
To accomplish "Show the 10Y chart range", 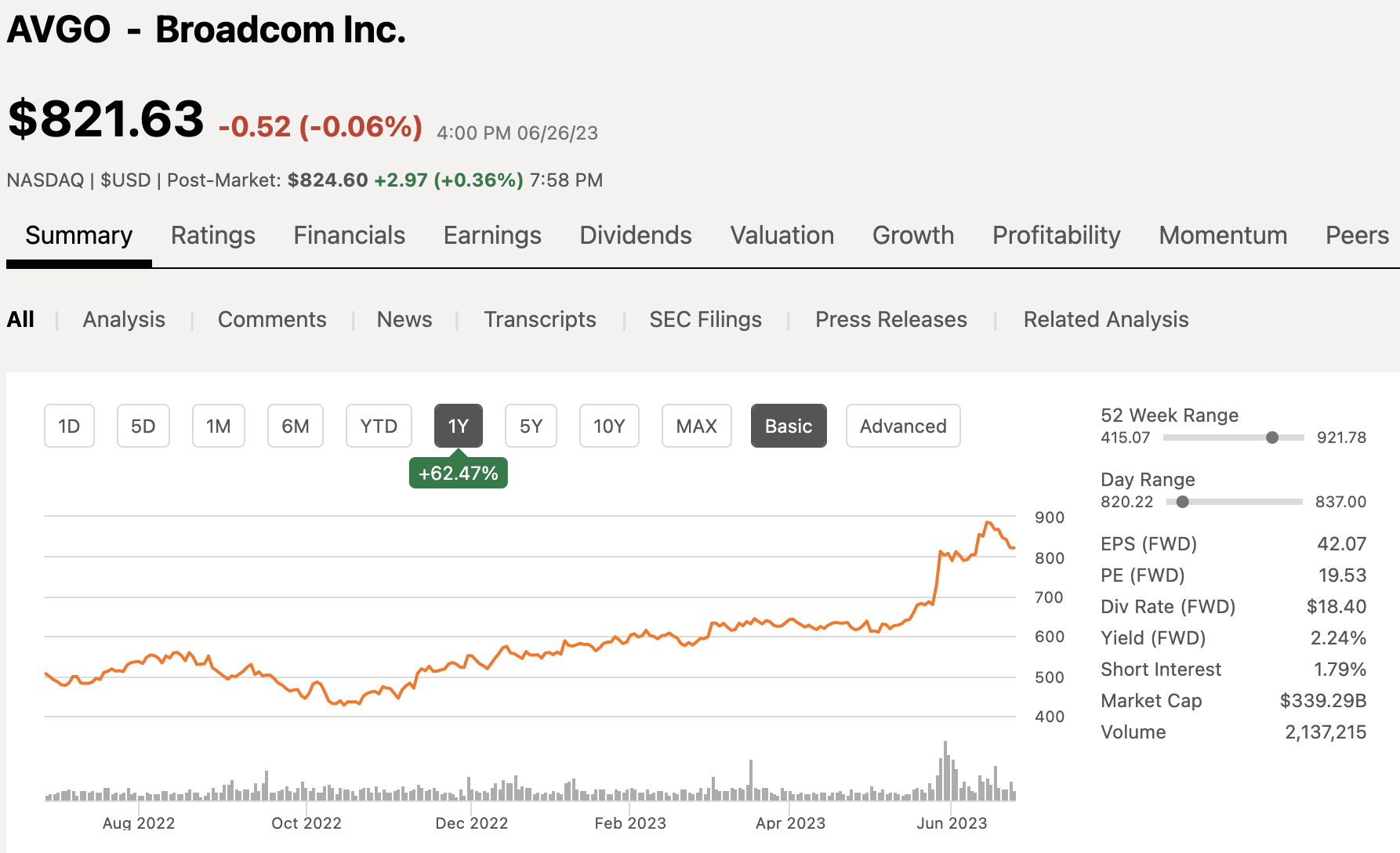I will coord(609,426).
